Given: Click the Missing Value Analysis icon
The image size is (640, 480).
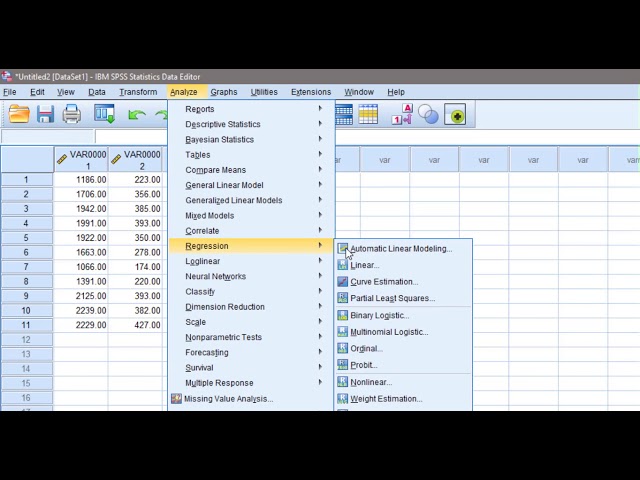Looking at the screenshot, I should pos(176,399).
